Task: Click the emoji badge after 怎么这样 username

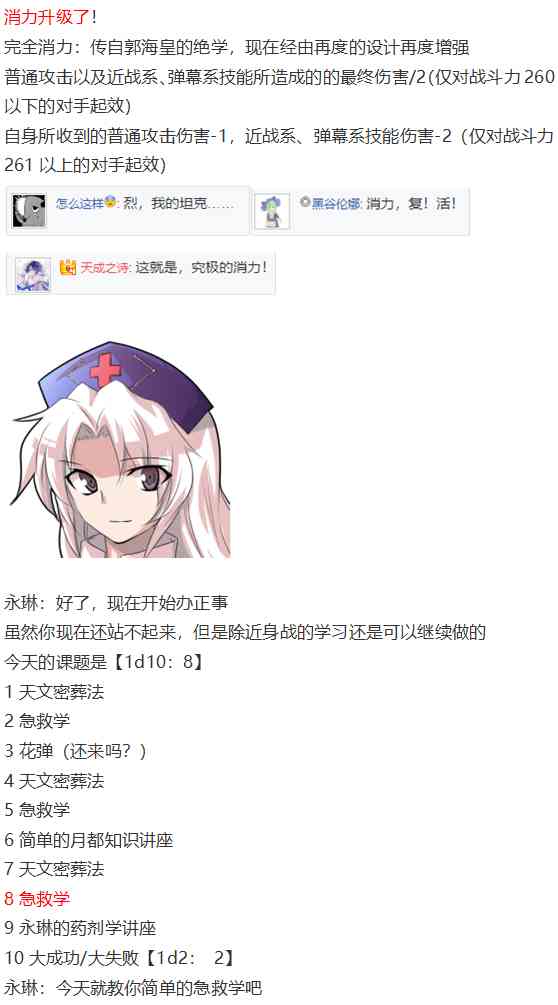Action: (110, 202)
